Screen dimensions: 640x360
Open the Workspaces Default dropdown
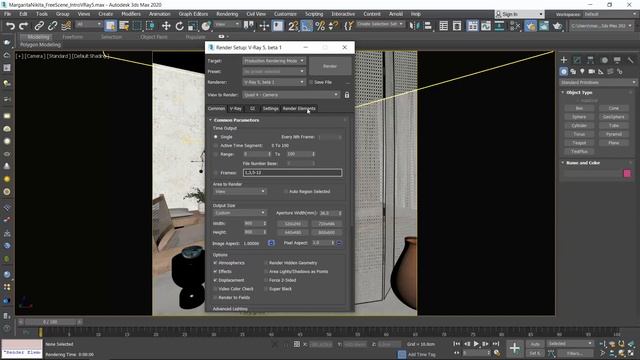pos(609,14)
